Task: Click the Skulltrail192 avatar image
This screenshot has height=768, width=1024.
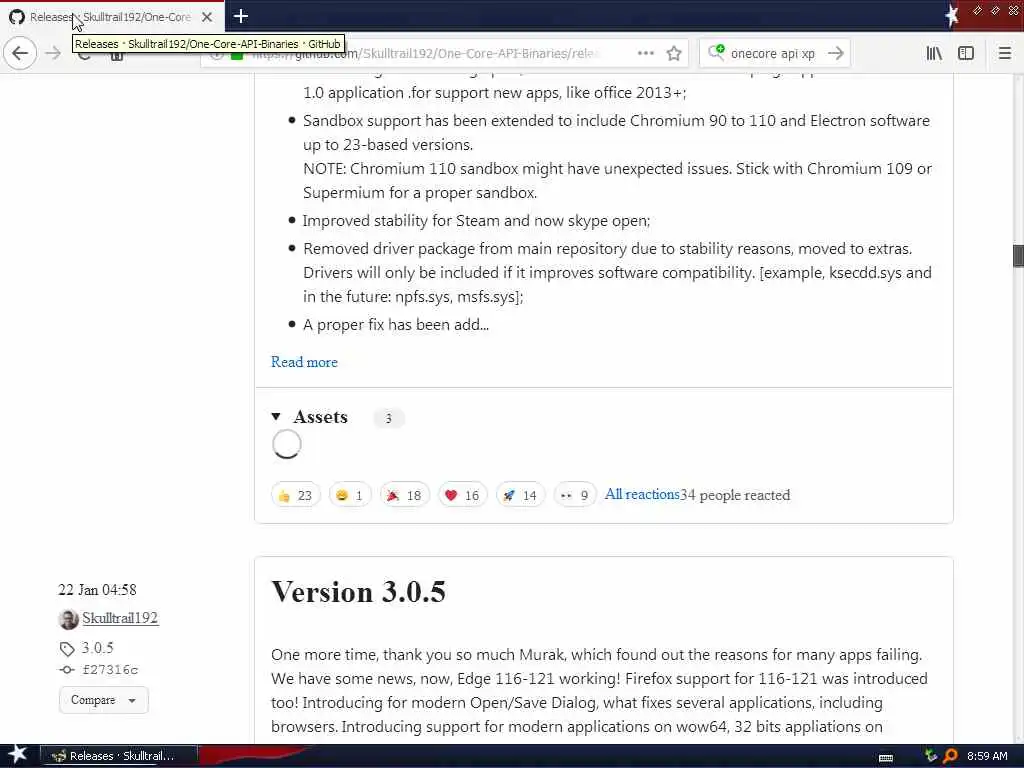Action: point(69,619)
